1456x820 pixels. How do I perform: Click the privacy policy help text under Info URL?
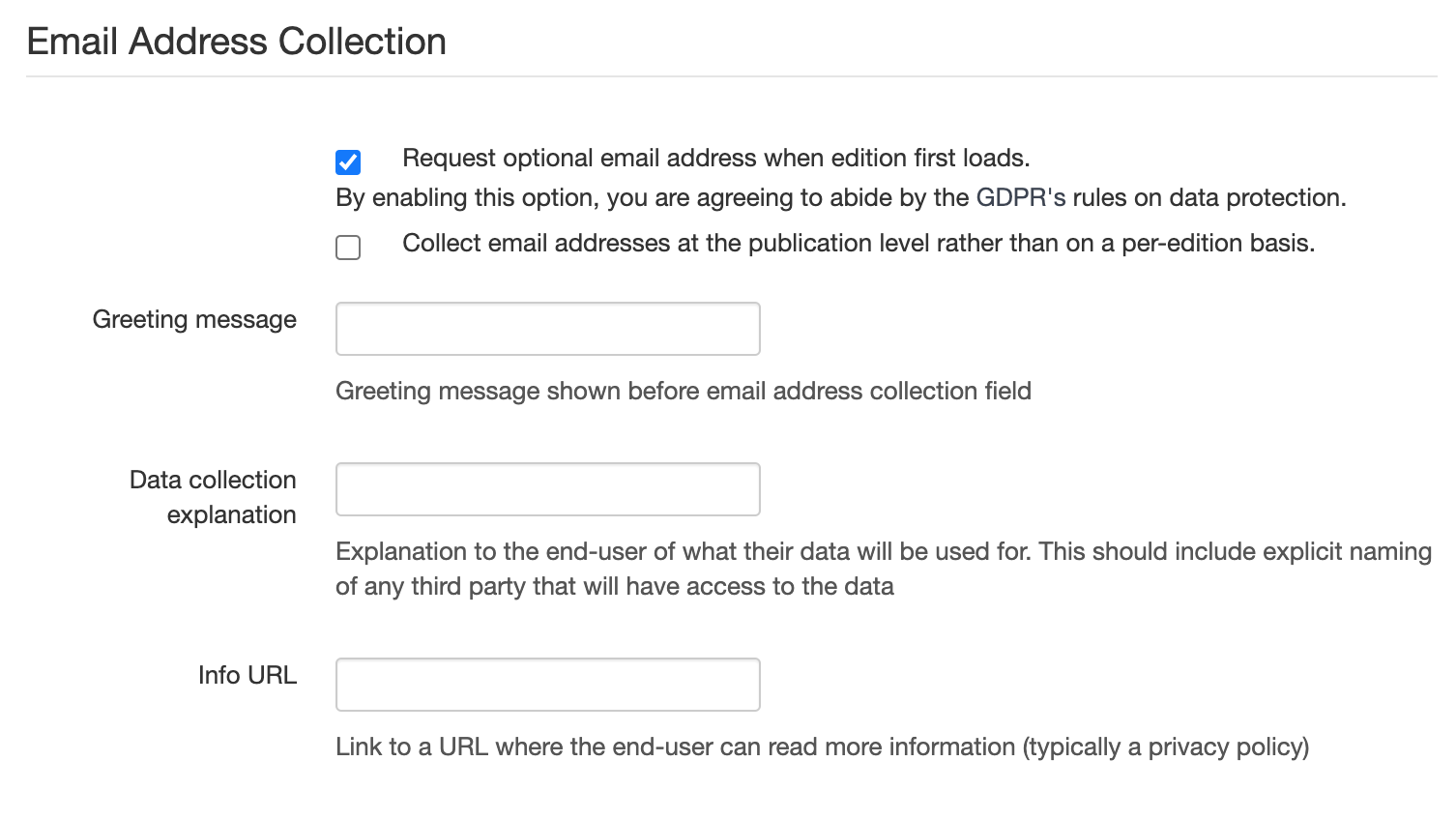coord(822,747)
